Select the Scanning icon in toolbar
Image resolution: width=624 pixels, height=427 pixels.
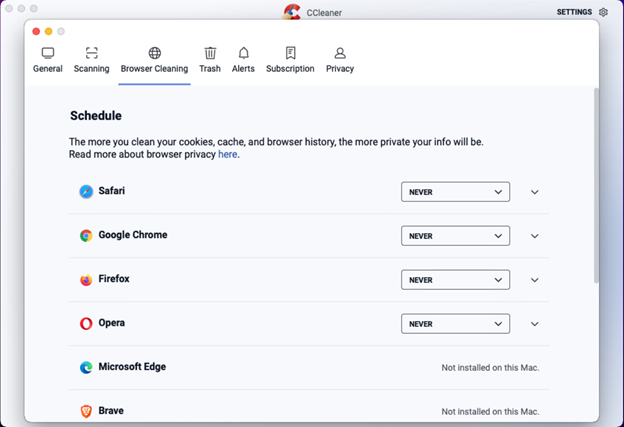(x=92, y=53)
